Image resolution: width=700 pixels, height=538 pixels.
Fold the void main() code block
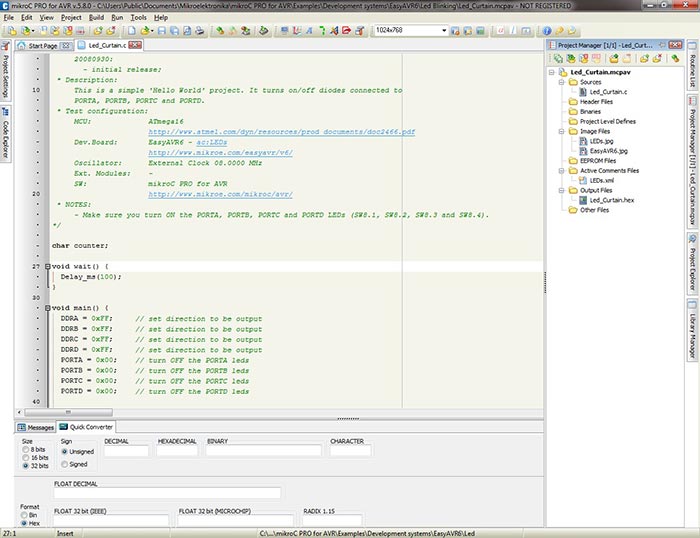pyautogui.click(x=47, y=308)
